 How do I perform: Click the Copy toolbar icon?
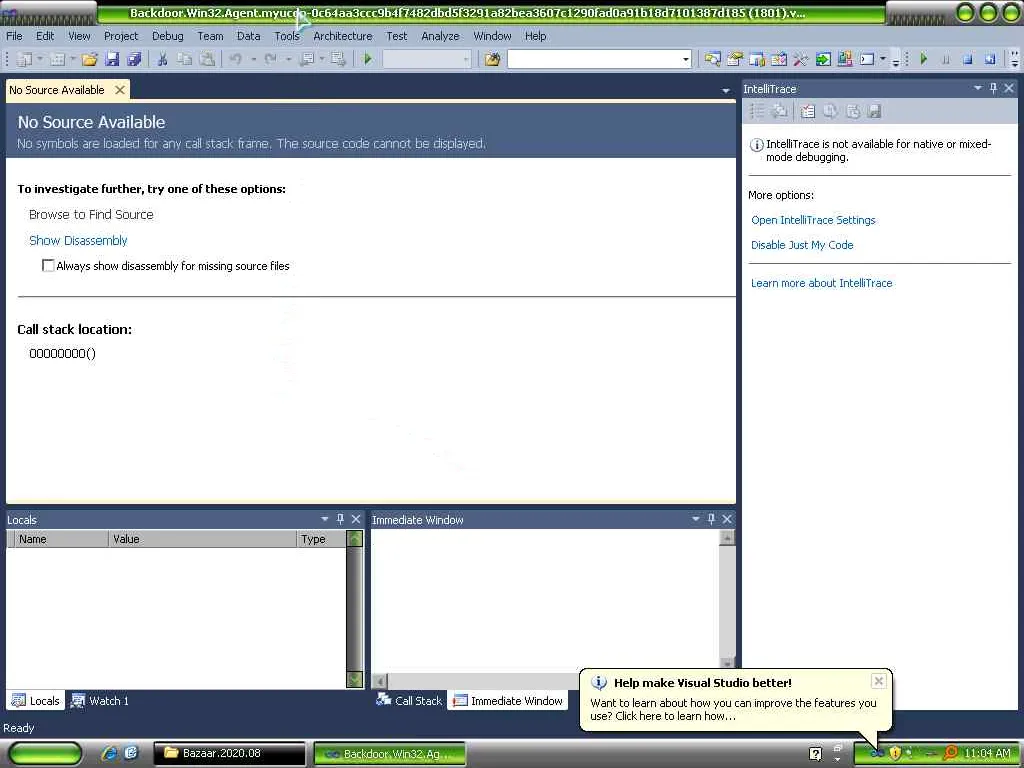point(185,59)
